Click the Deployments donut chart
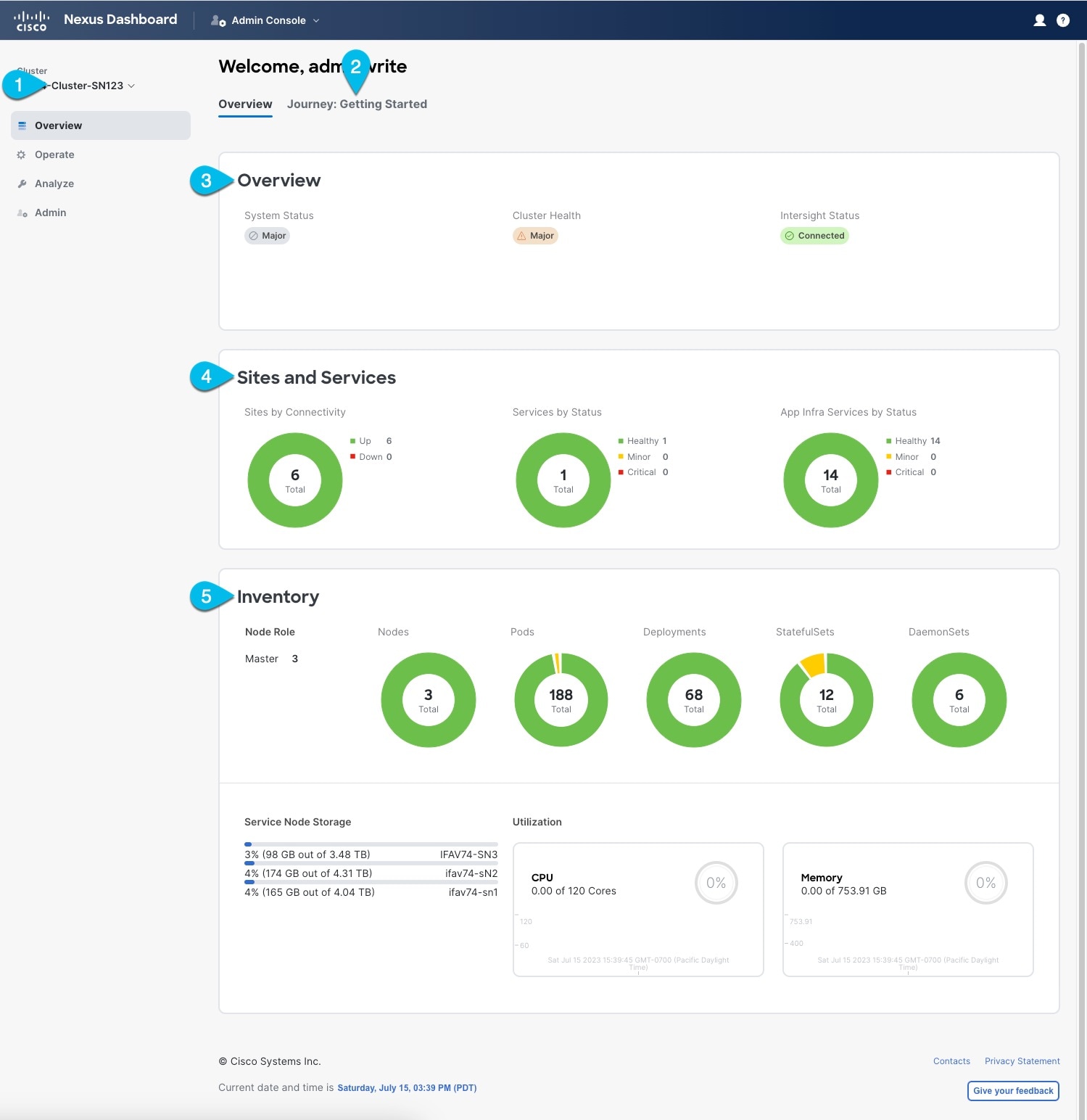1087x1120 pixels. click(x=694, y=700)
